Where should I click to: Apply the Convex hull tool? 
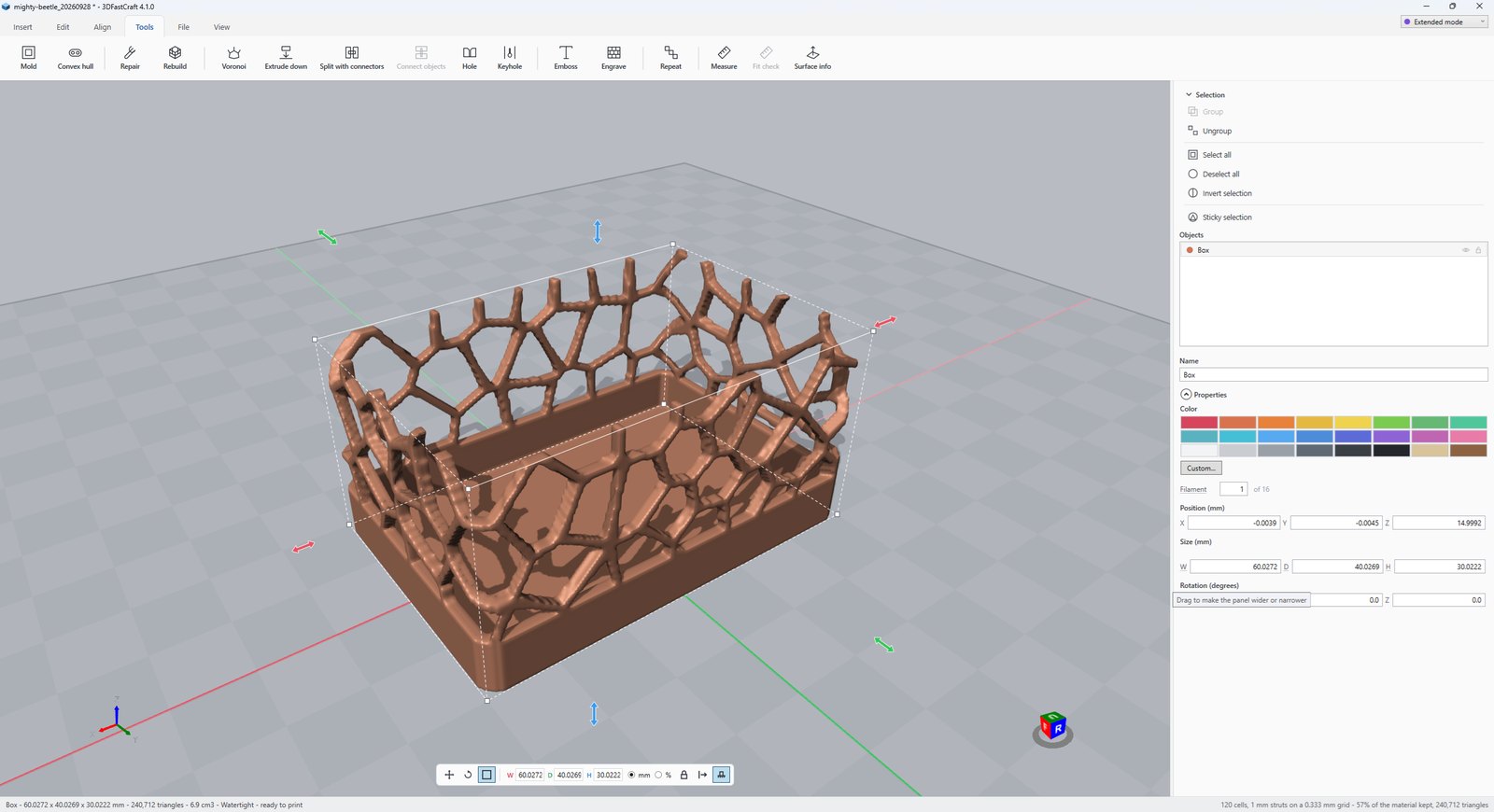[x=76, y=57]
